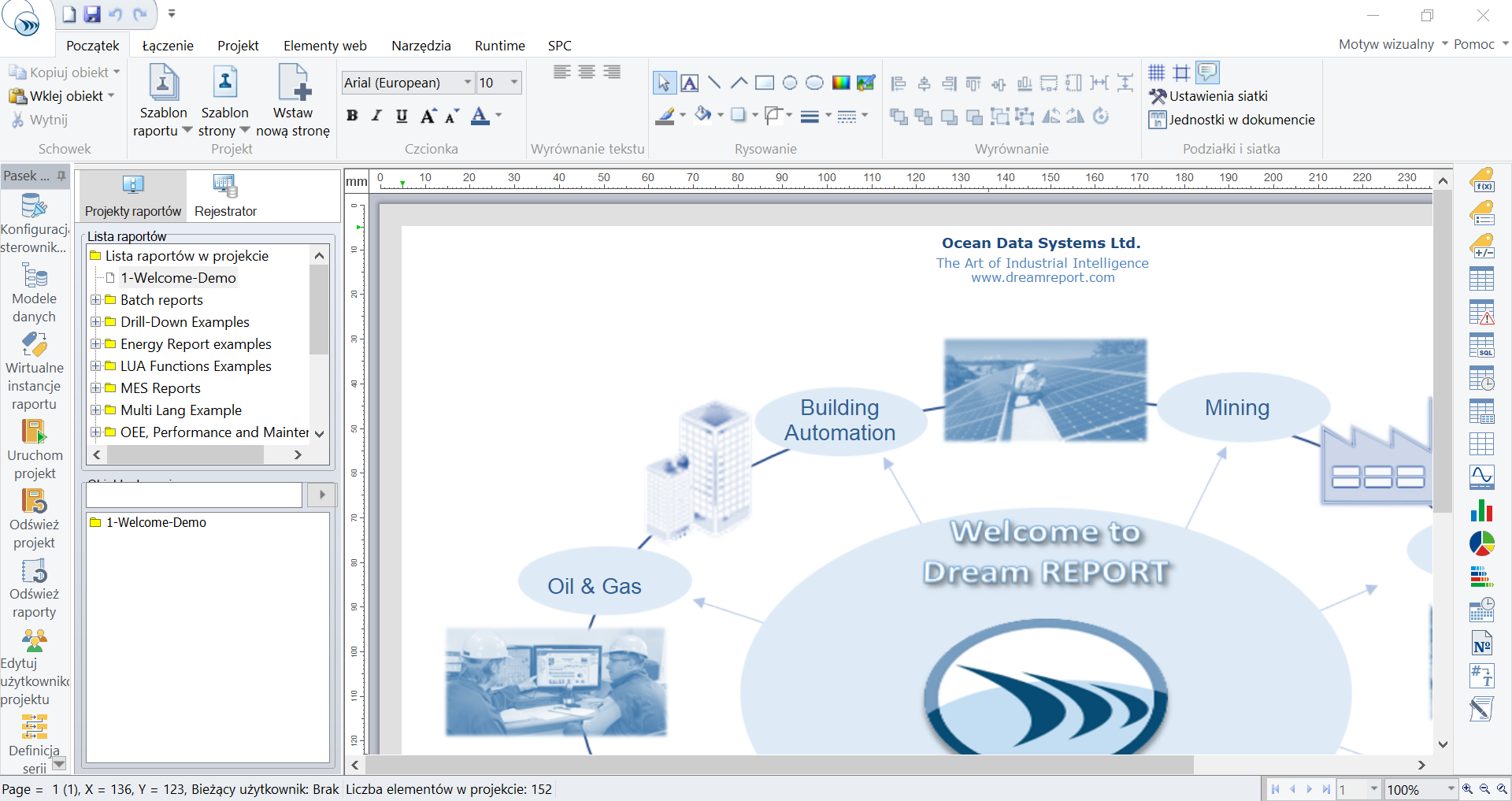
Task: Switch to the Runtime tab
Action: (x=500, y=46)
